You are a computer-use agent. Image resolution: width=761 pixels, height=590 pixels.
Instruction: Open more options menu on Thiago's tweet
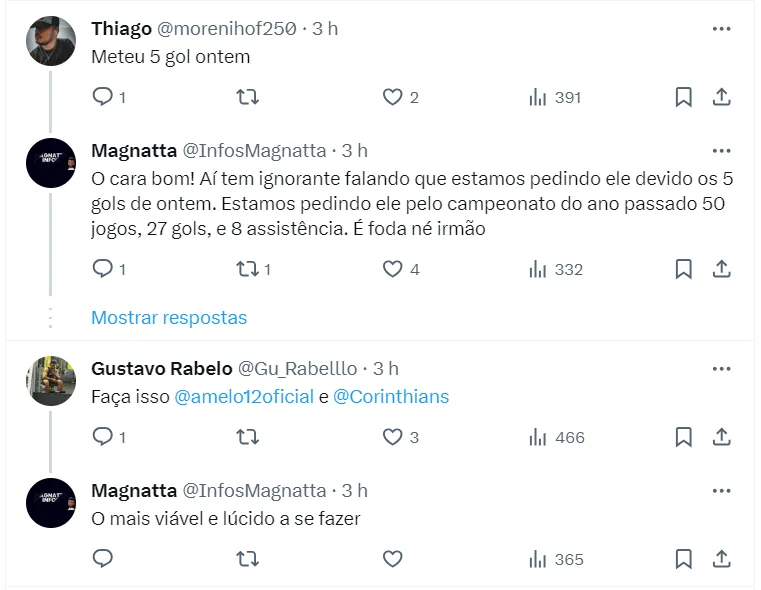tap(721, 29)
